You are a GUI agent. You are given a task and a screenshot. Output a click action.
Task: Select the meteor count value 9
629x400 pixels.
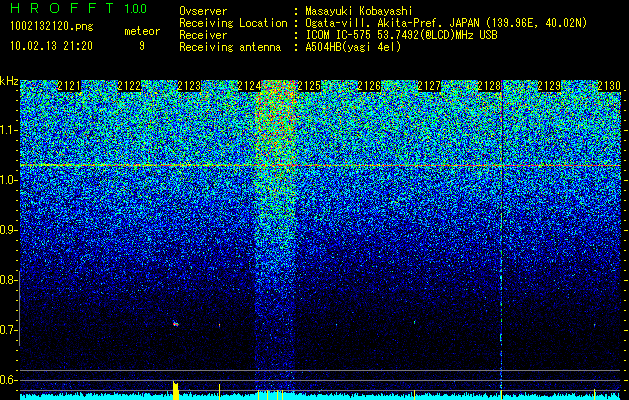point(142,46)
